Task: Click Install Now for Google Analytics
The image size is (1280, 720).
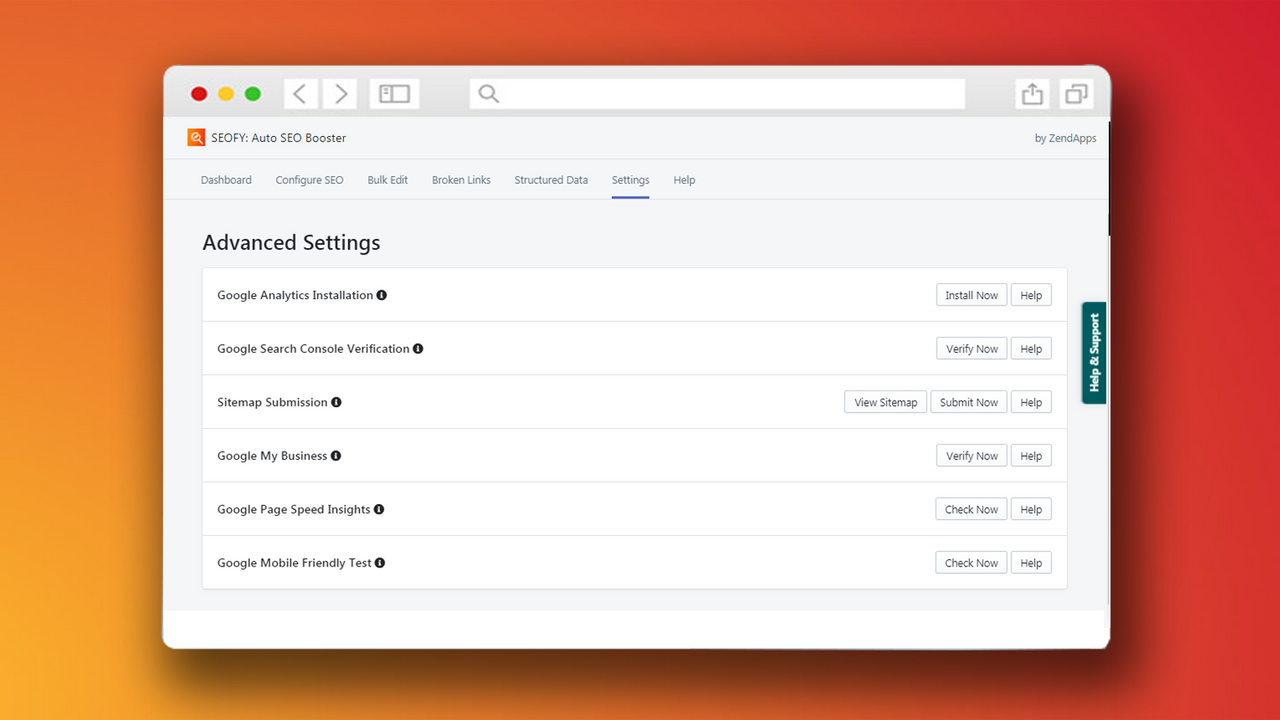Action: (971, 295)
